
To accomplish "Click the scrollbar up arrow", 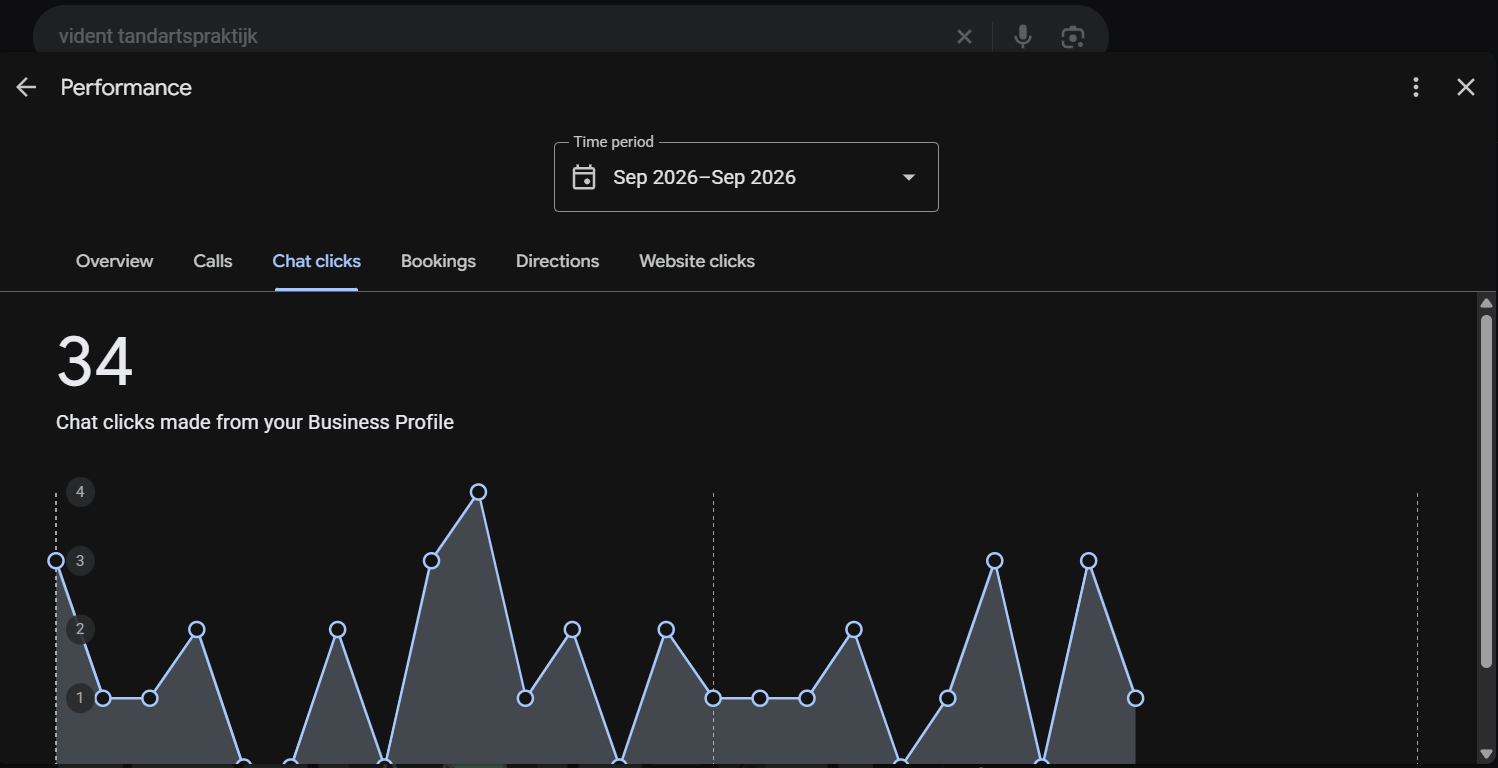I will pos(1487,303).
